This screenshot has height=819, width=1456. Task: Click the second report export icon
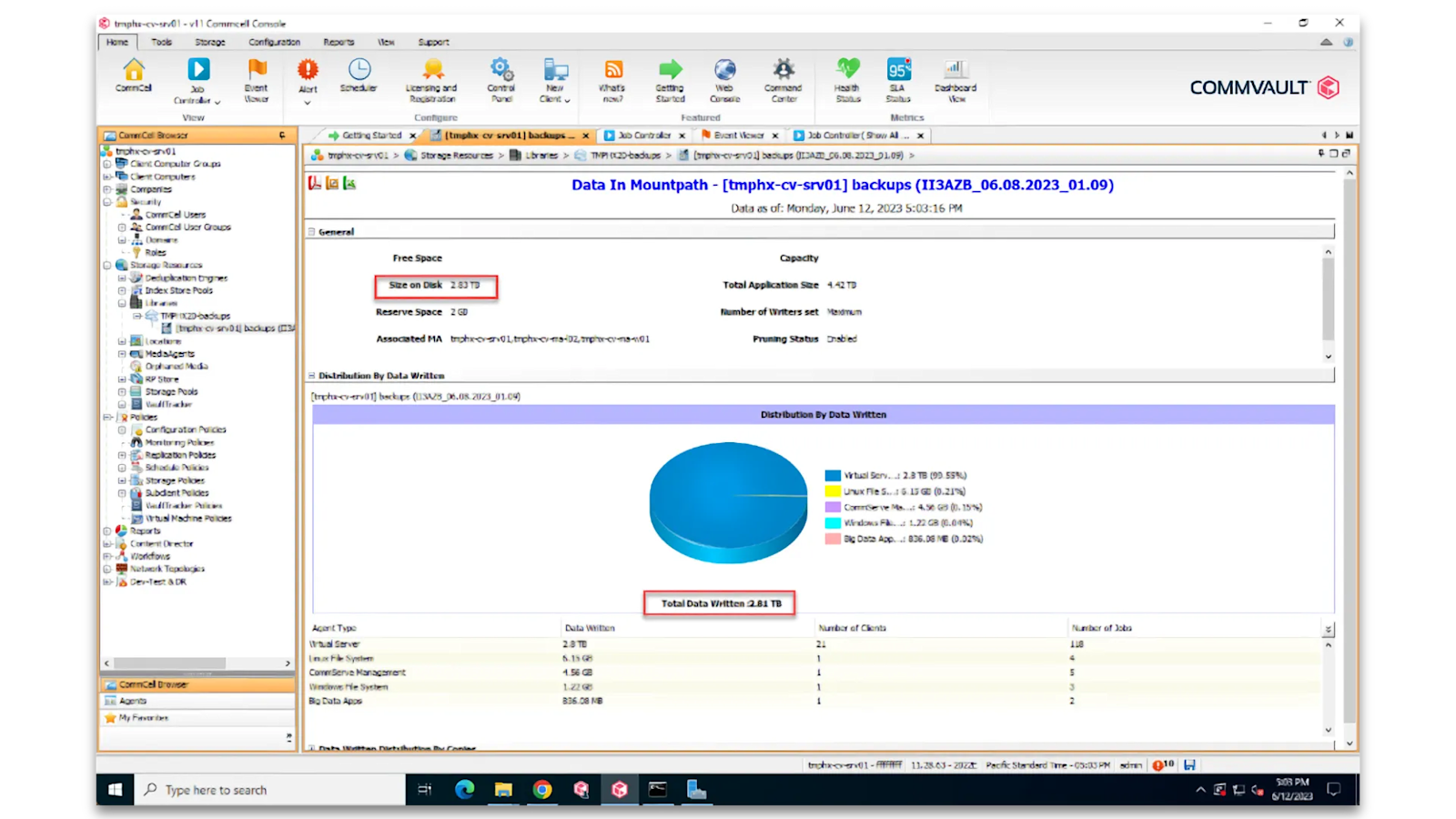point(332,184)
